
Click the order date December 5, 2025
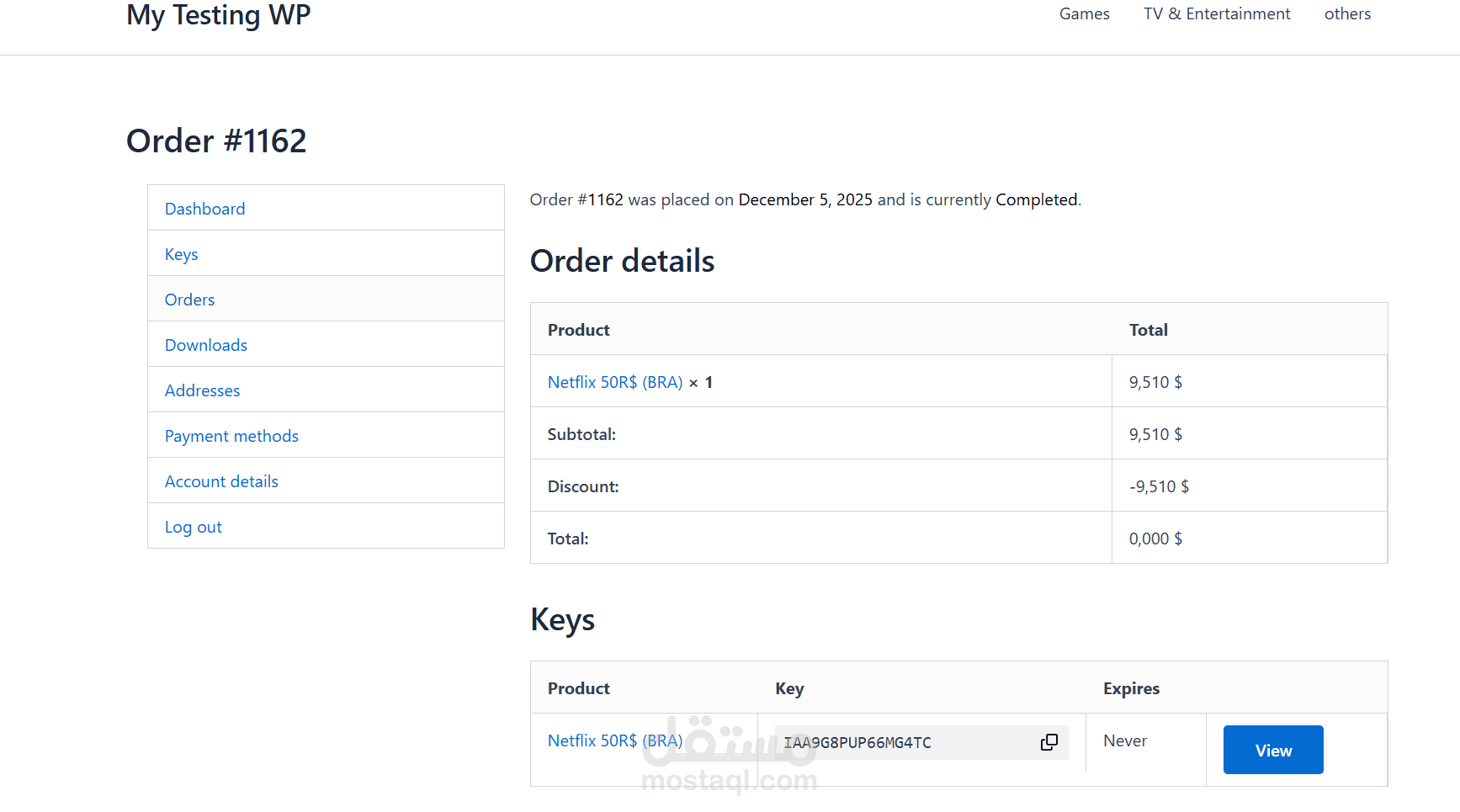click(x=805, y=199)
